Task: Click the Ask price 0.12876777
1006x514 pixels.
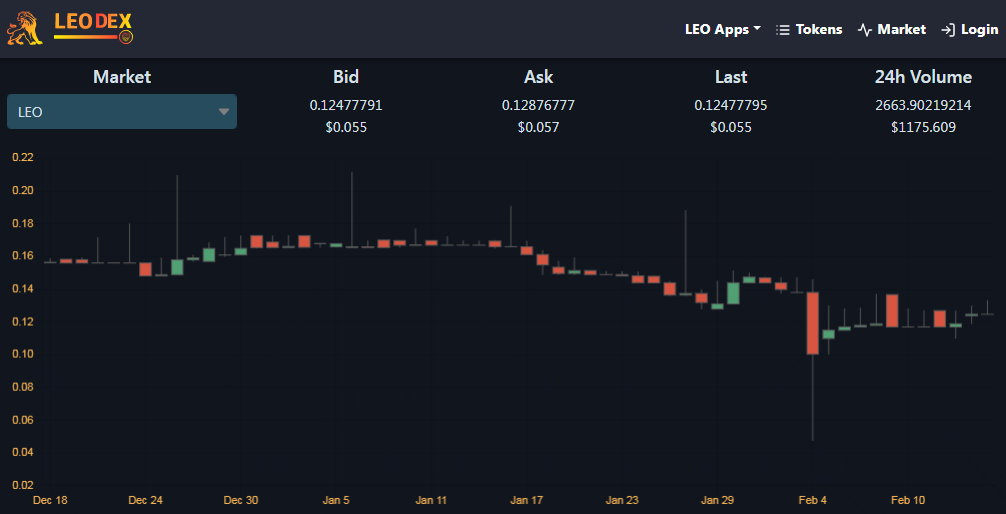Action: pos(538,105)
